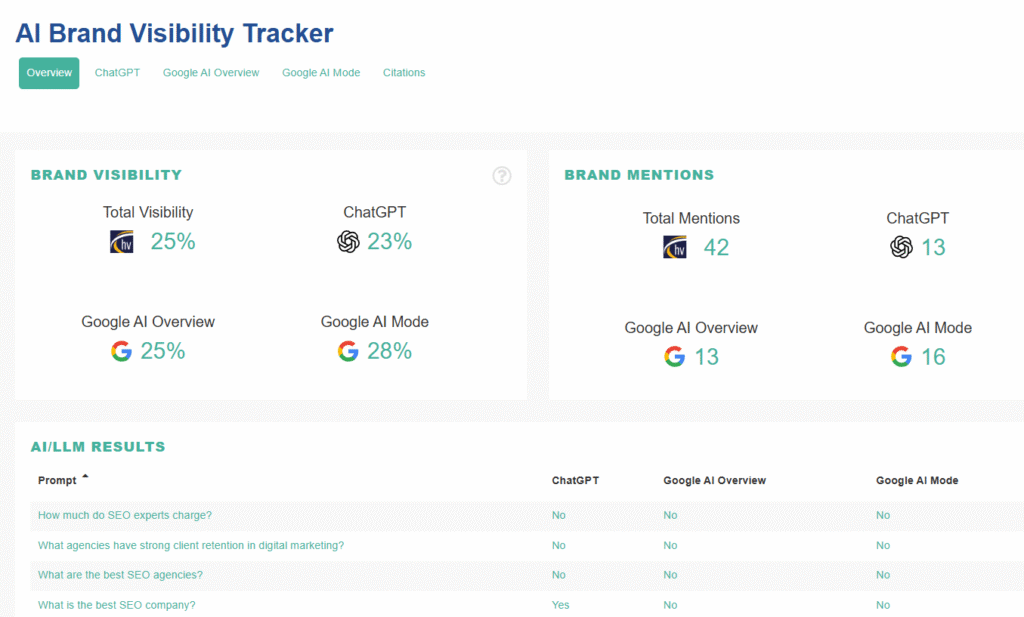This screenshot has height=617, width=1024.
Task: Click the Google logo next to 25% Overview visibility
Action: 121,351
